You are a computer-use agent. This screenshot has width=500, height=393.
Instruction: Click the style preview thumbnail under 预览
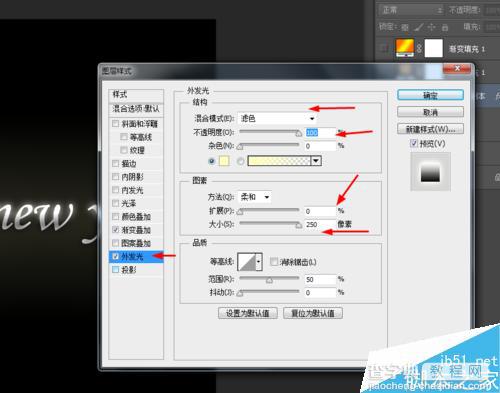(x=430, y=172)
